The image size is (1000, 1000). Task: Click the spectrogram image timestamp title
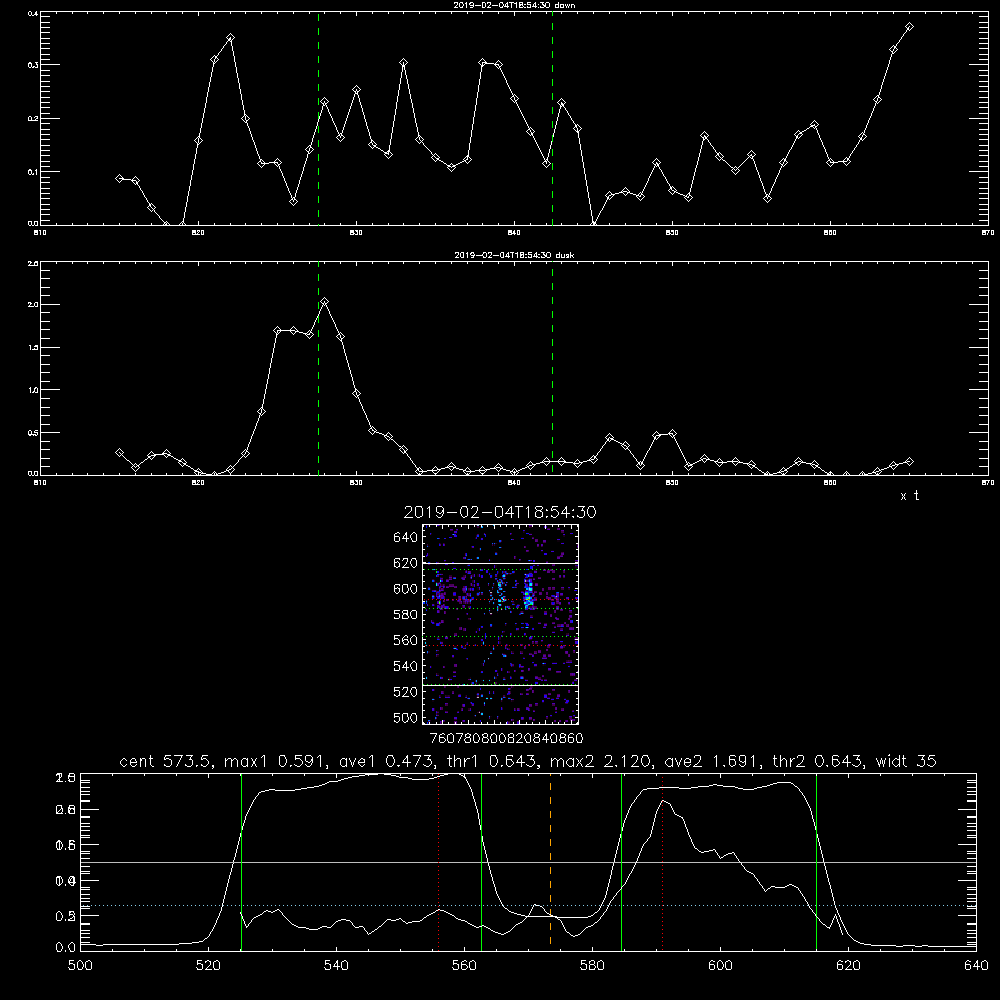(500, 512)
